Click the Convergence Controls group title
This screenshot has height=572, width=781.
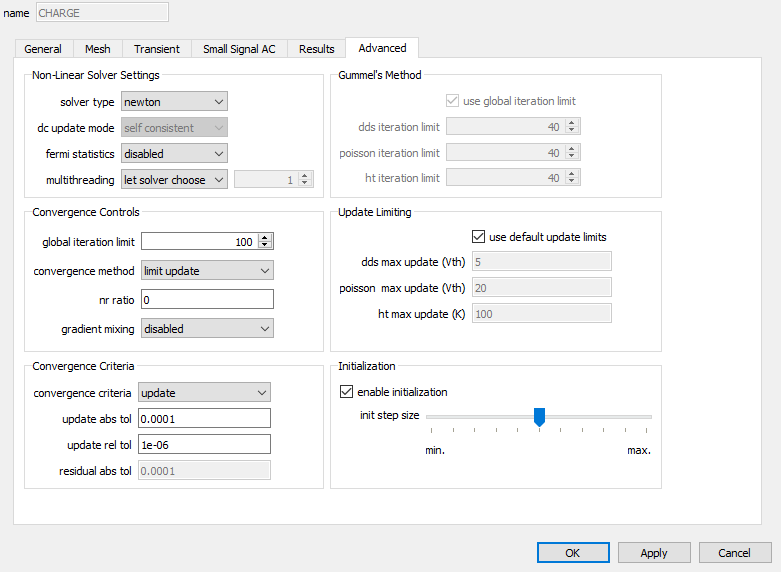(x=86, y=212)
